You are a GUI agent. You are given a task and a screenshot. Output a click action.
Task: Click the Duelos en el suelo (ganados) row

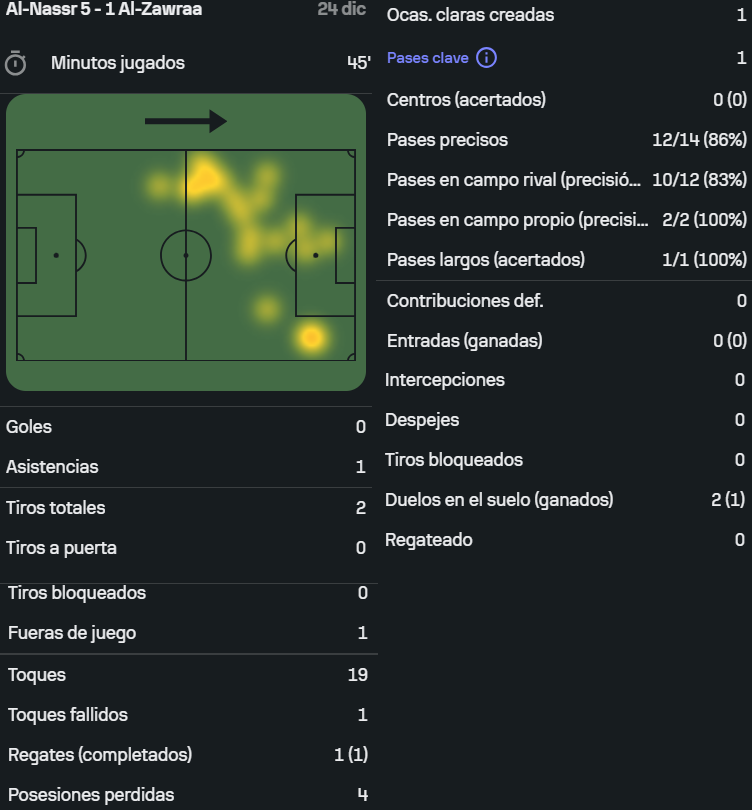point(566,500)
